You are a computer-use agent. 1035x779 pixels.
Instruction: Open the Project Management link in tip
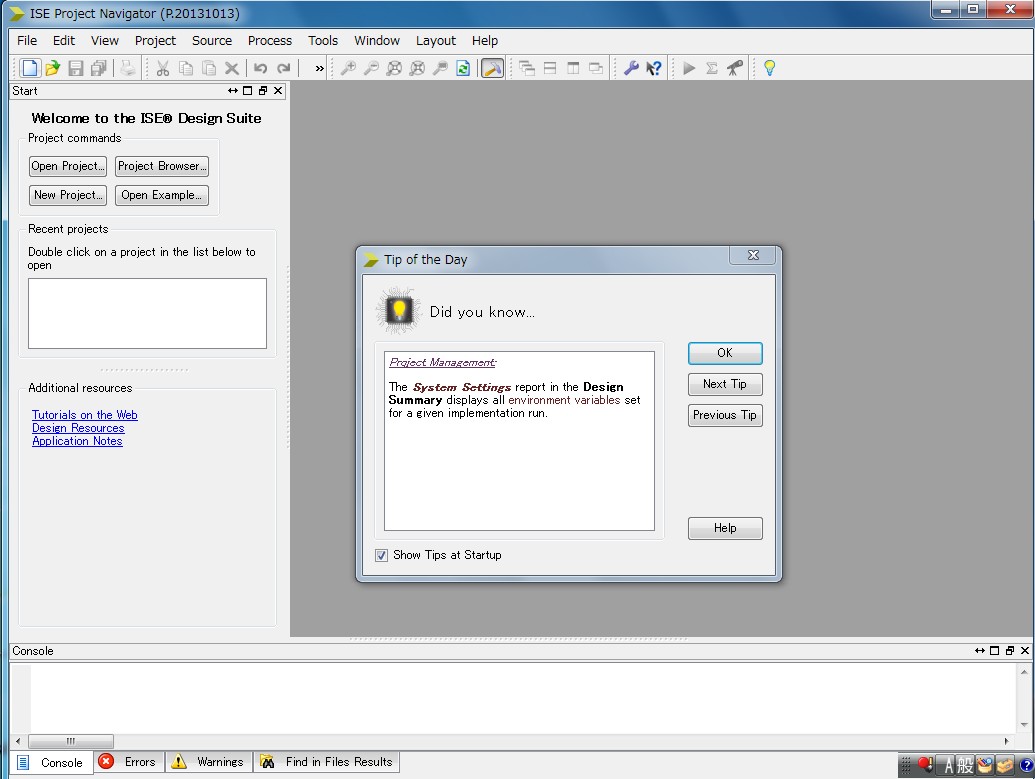click(442, 362)
